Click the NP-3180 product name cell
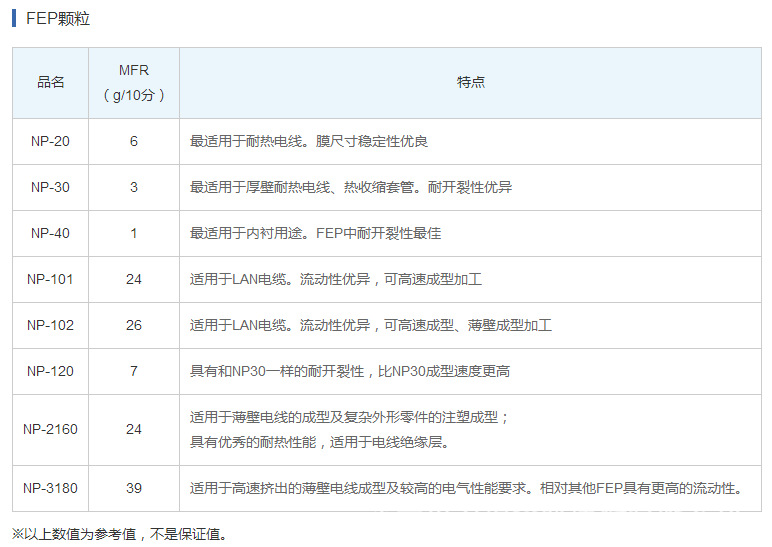The image size is (772, 547). click(50, 488)
